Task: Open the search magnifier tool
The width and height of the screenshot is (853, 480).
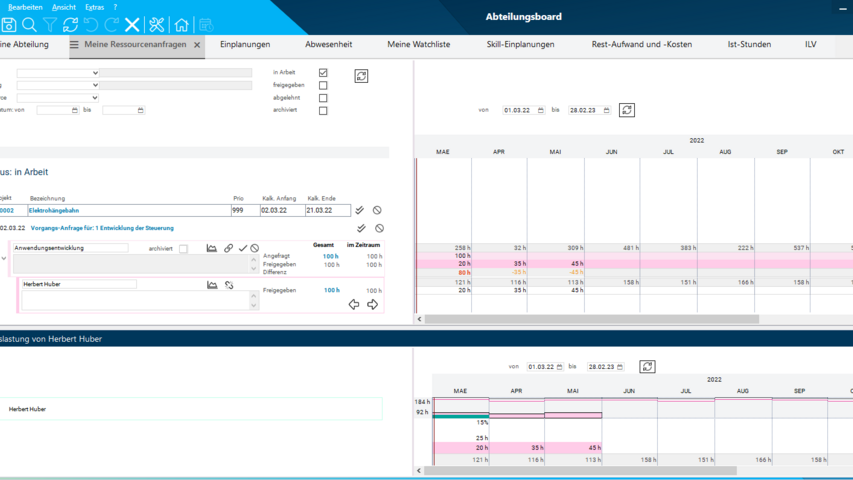Action: pyautogui.click(x=29, y=25)
